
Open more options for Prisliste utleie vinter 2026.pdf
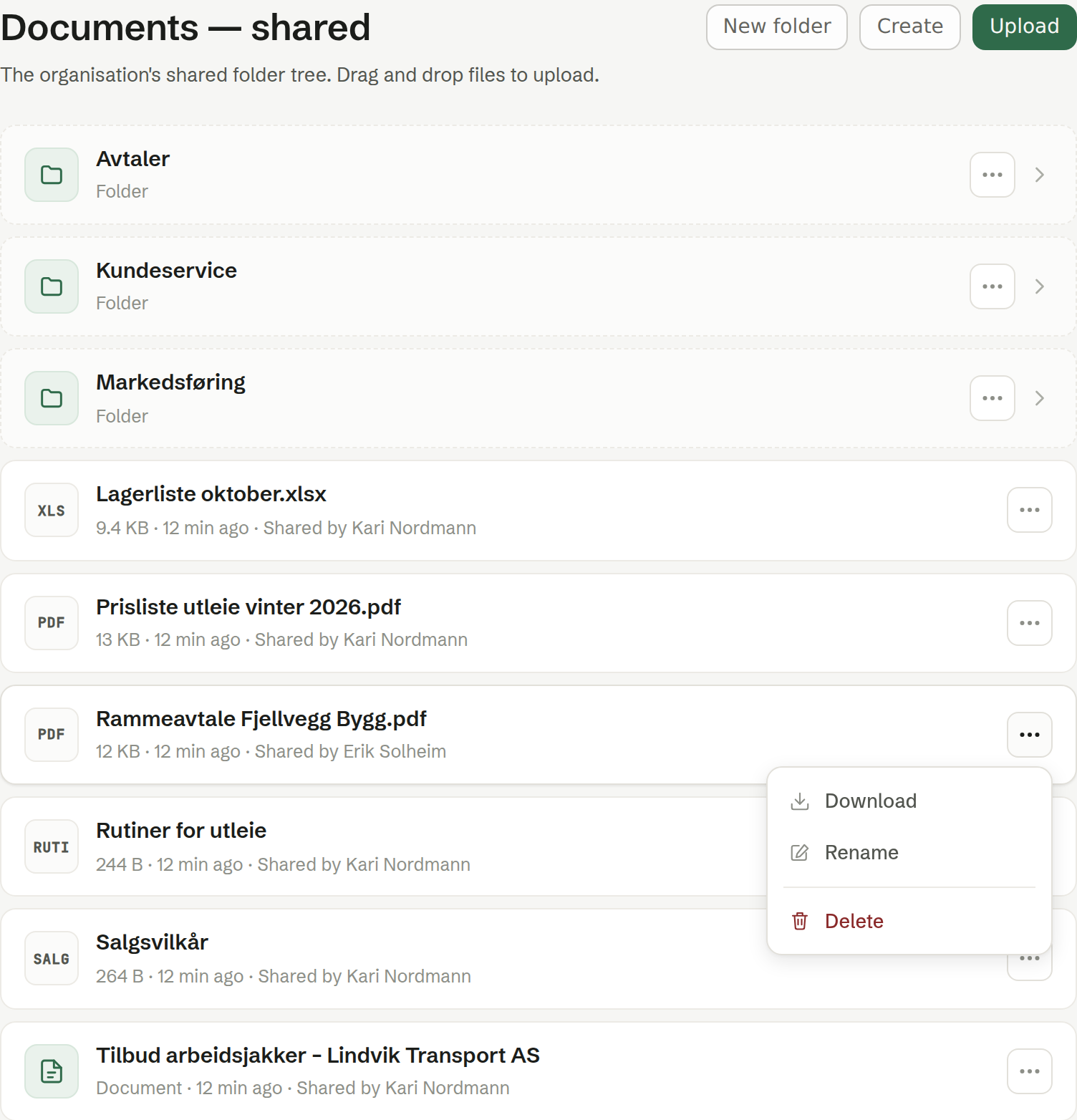click(x=1030, y=623)
